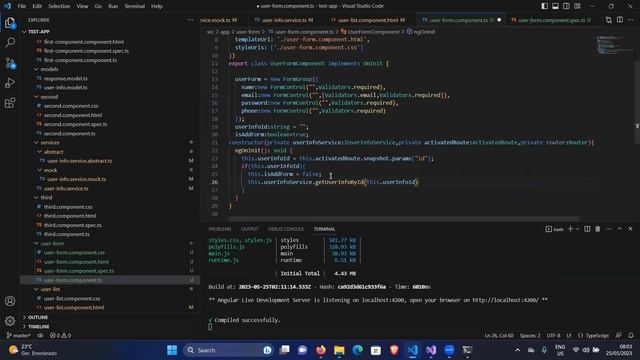Open user-info.model.ts file
This screenshot has height=360, width=640.
coord(109,87)
